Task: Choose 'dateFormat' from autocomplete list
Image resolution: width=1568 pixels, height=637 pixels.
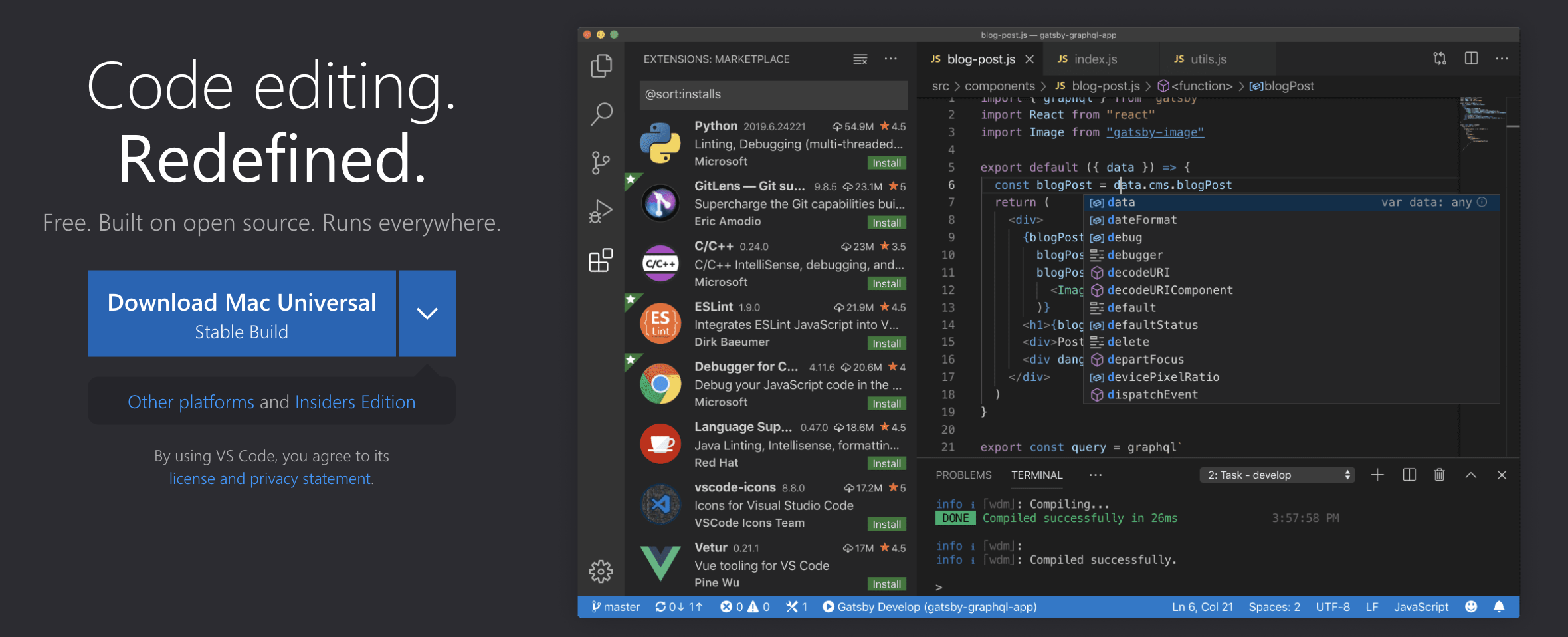Action: tap(1291, 220)
